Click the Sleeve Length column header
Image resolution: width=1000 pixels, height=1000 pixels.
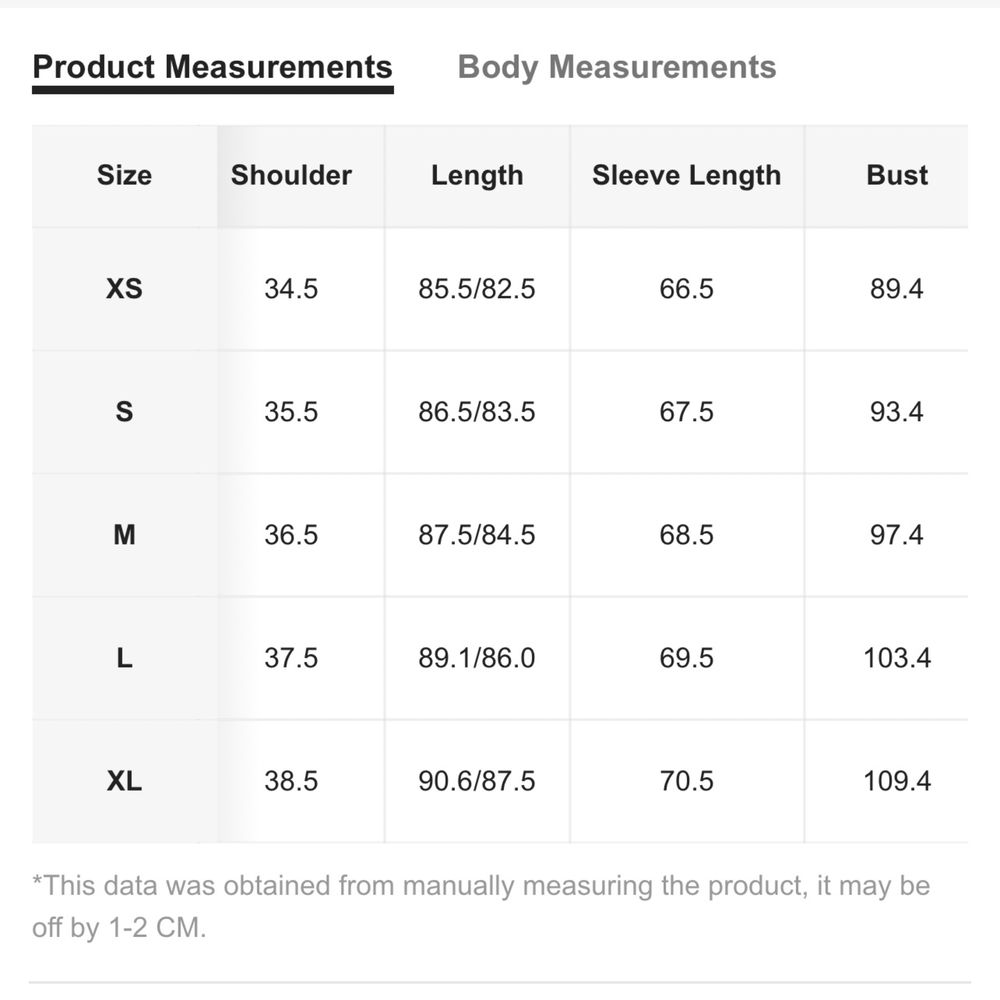tap(687, 176)
